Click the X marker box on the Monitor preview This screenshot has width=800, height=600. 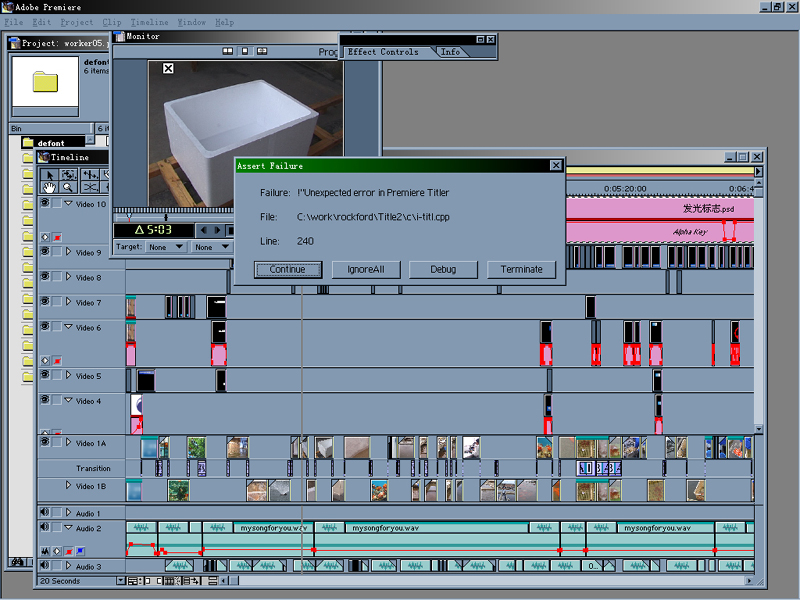(x=168, y=68)
